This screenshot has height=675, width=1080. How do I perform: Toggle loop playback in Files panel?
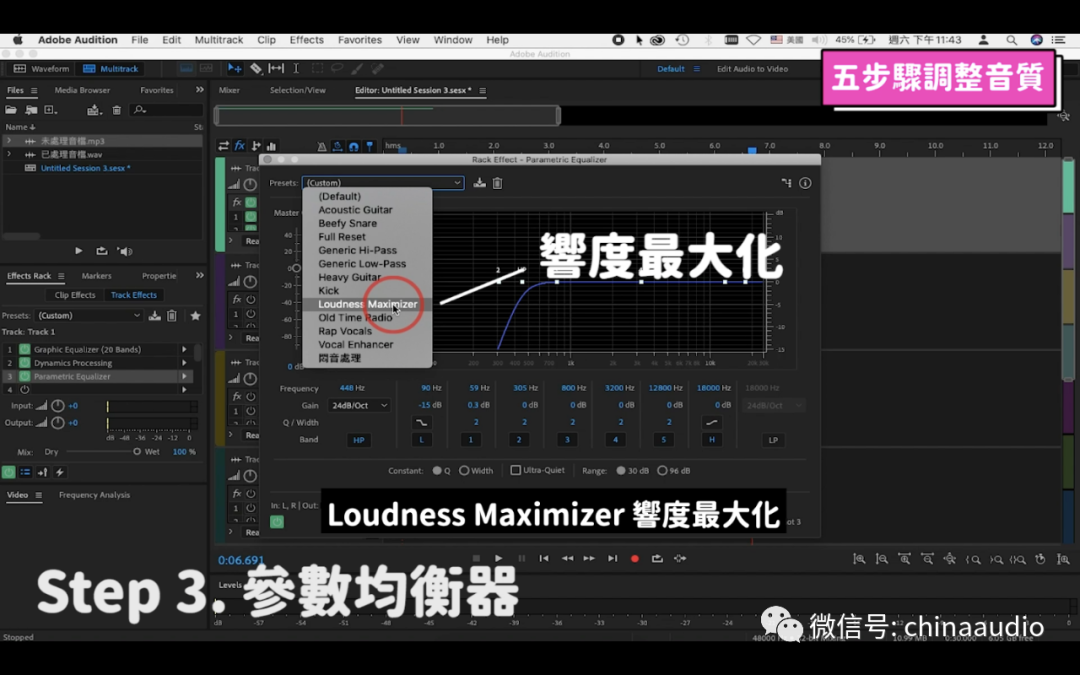(x=101, y=251)
